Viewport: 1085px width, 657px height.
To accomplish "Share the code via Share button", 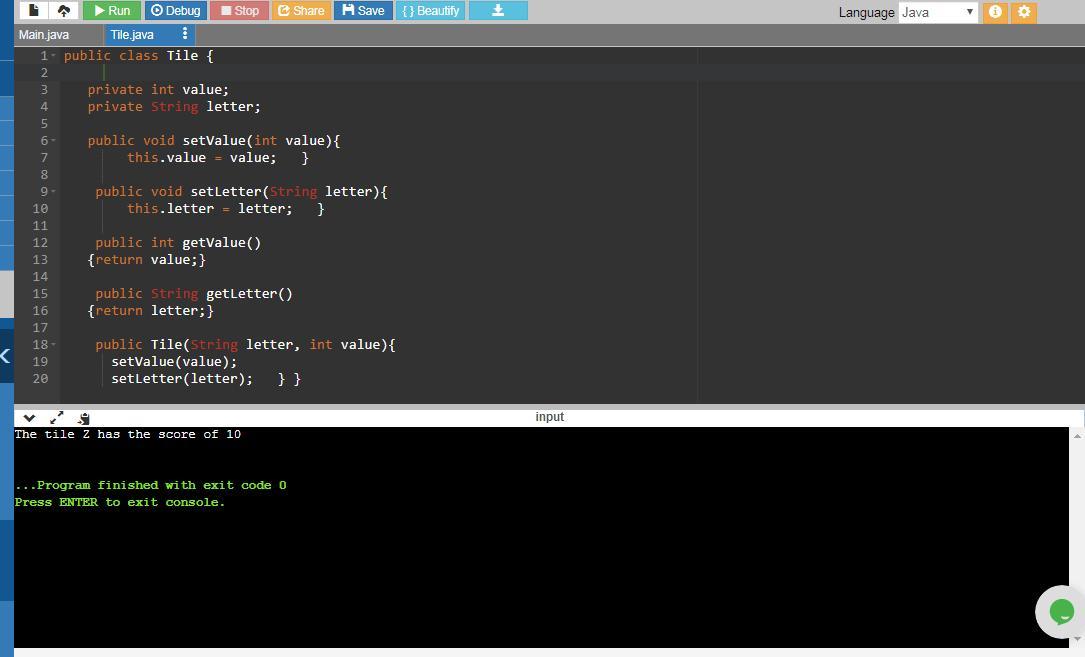I will (301, 10).
